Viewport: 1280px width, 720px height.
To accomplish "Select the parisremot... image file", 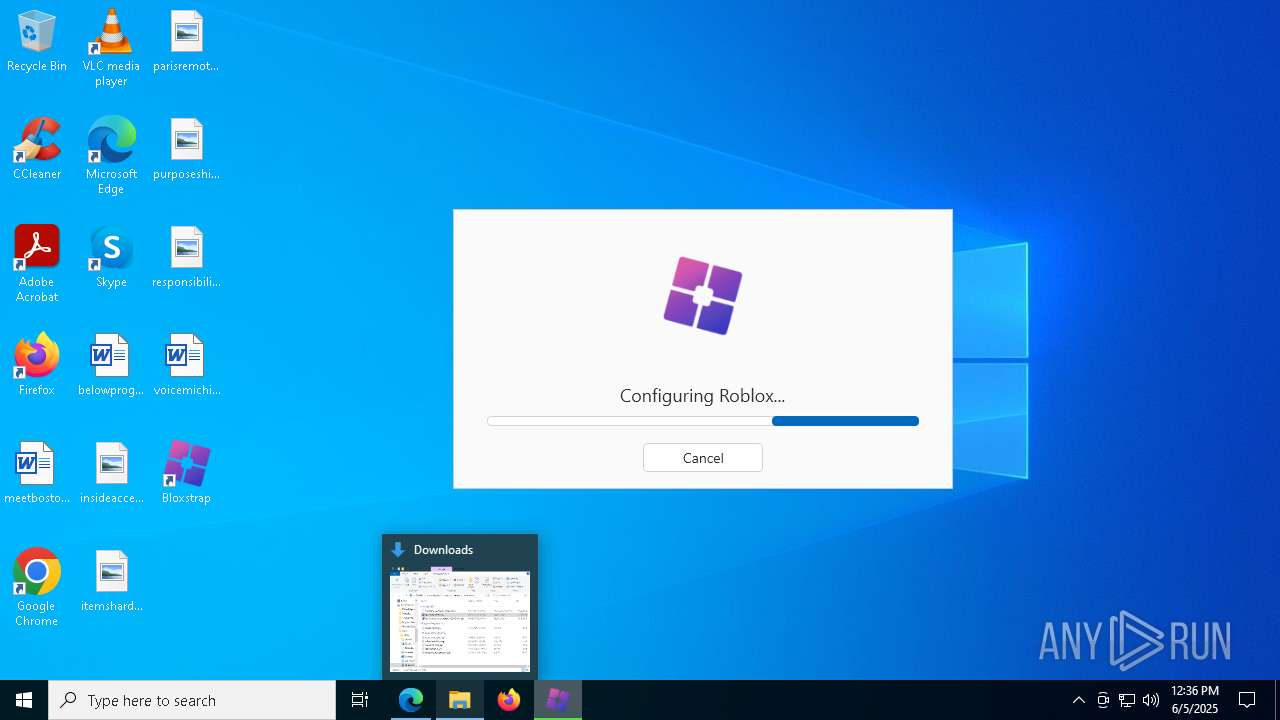I will click(186, 42).
